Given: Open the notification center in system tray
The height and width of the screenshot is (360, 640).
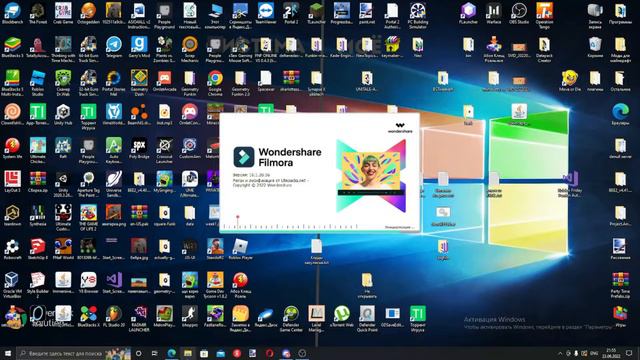Looking at the screenshot, I should [629, 353].
